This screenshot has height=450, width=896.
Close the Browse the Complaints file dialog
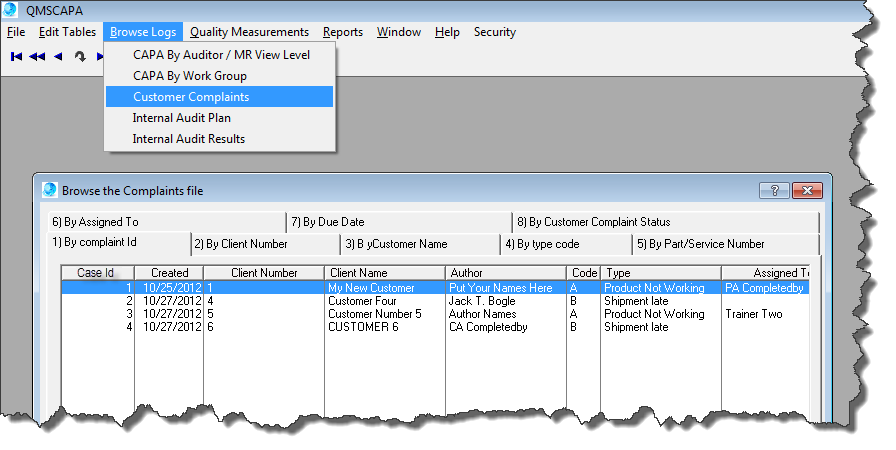click(806, 190)
